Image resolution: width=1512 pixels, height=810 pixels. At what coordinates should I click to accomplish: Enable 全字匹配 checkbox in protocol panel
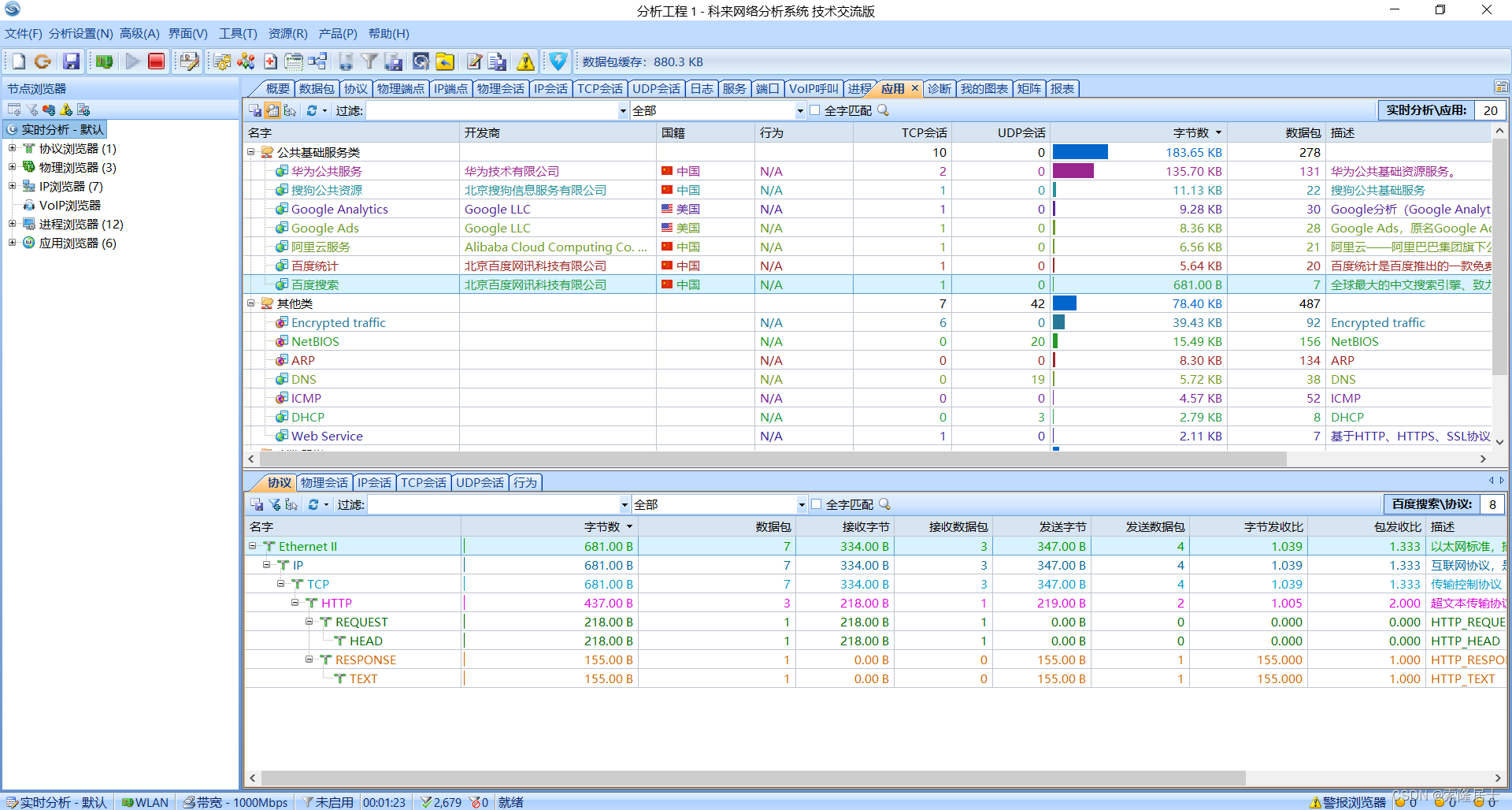click(x=817, y=504)
